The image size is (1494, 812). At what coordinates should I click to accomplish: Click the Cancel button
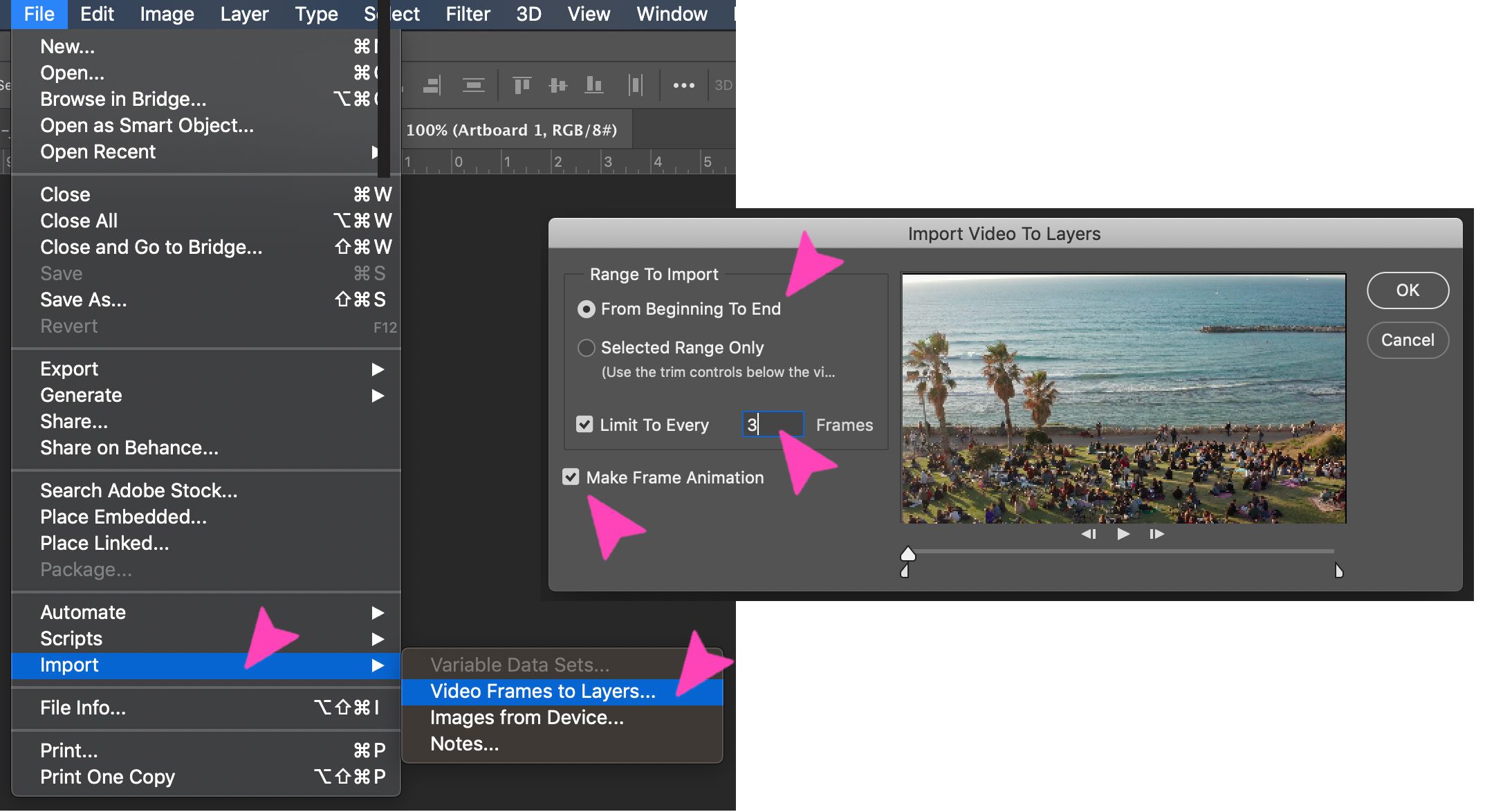1408,340
